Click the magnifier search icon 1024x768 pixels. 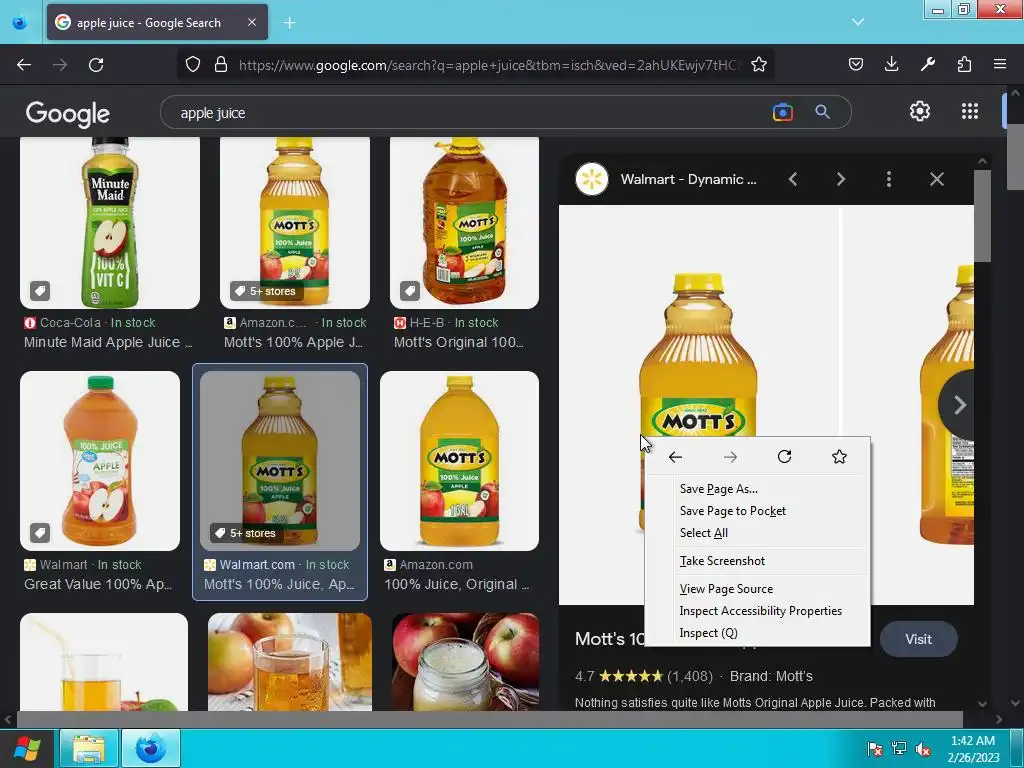[x=822, y=112]
